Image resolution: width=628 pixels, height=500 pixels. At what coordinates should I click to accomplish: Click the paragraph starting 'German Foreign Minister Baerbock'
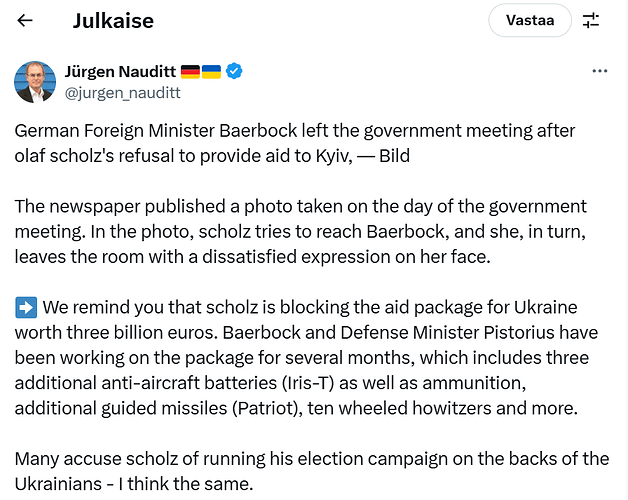coord(295,143)
